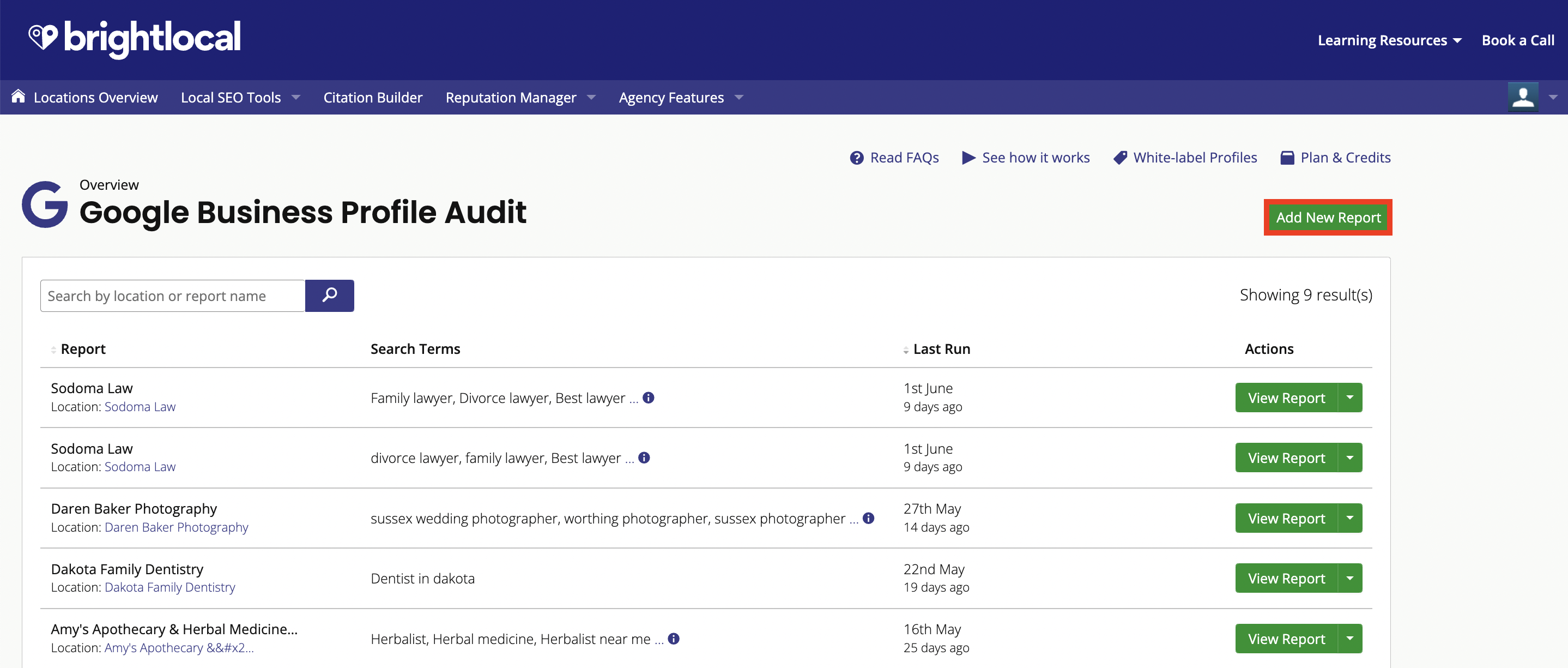Sort by the Last Run column sort arrows
This screenshot has height=668, width=1568.
click(906, 350)
